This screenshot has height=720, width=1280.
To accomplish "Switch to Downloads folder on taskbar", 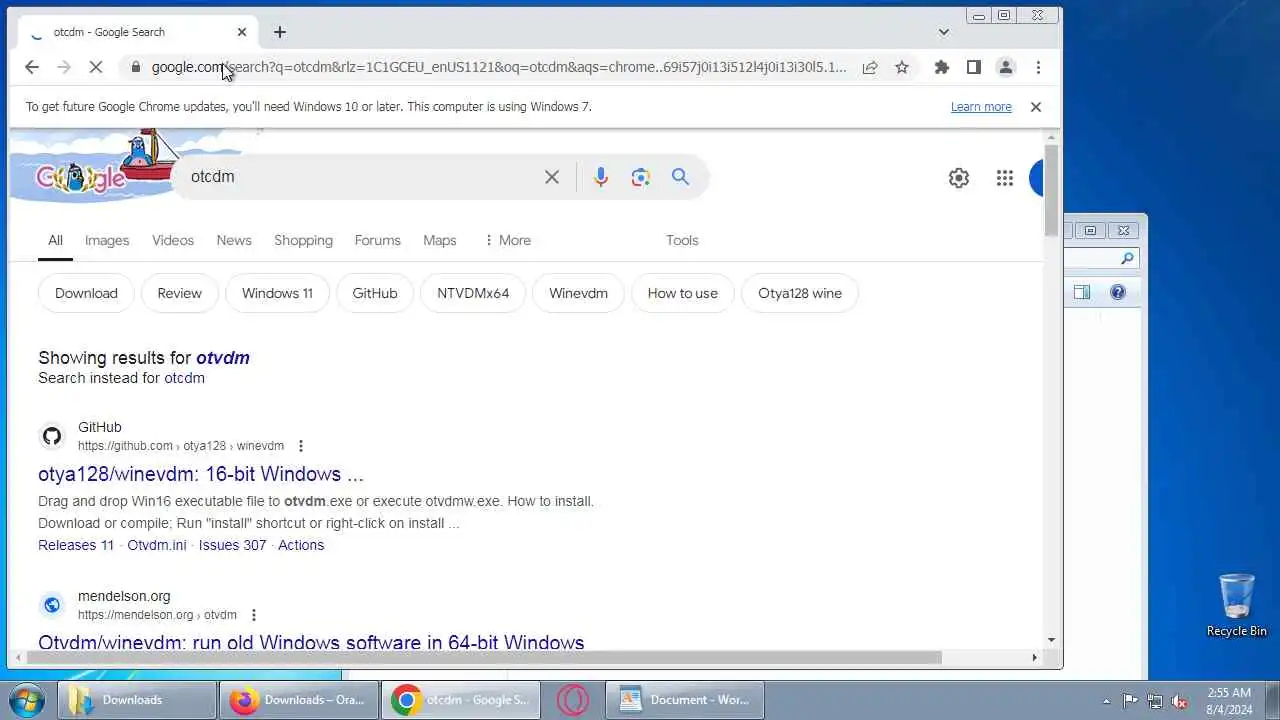I will [137, 700].
